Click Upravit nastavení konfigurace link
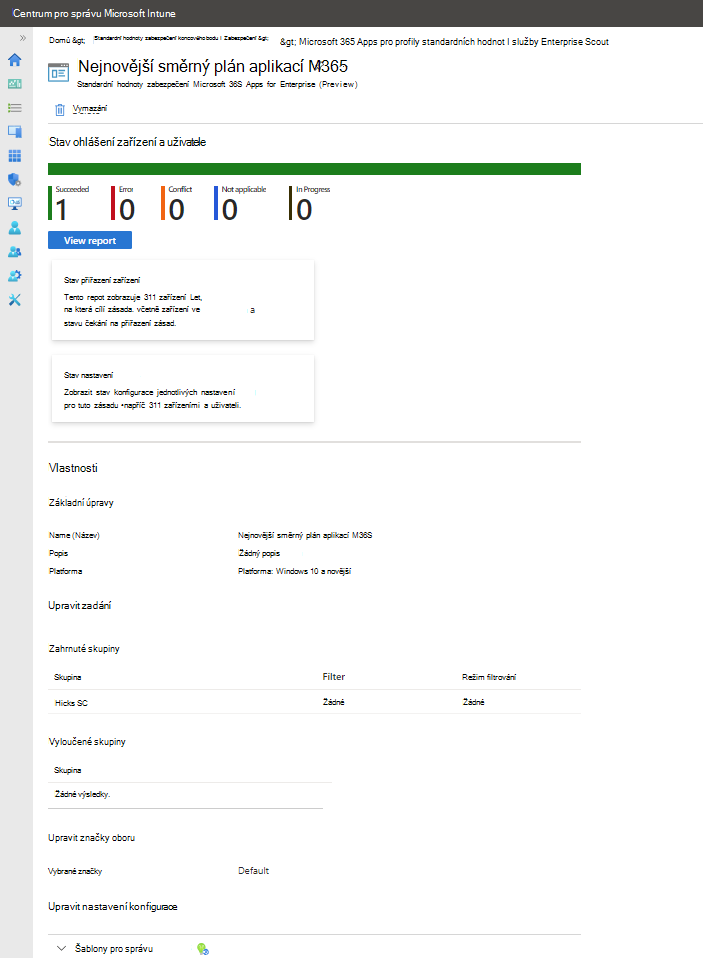The height and width of the screenshot is (958, 703). tap(113, 907)
